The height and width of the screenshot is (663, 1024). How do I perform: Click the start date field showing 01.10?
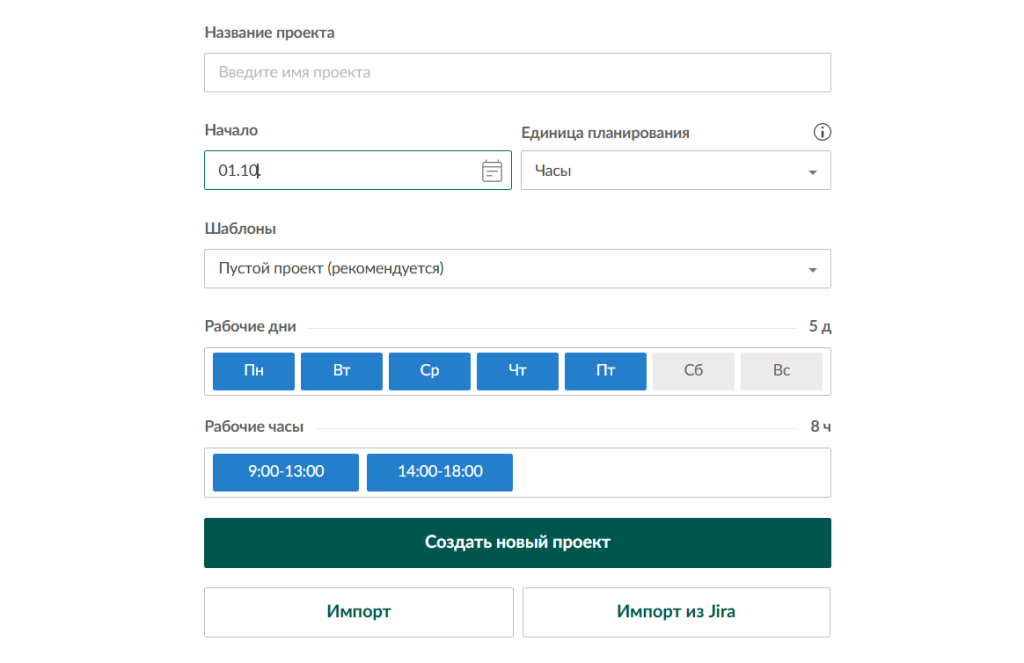pos(330,170)
